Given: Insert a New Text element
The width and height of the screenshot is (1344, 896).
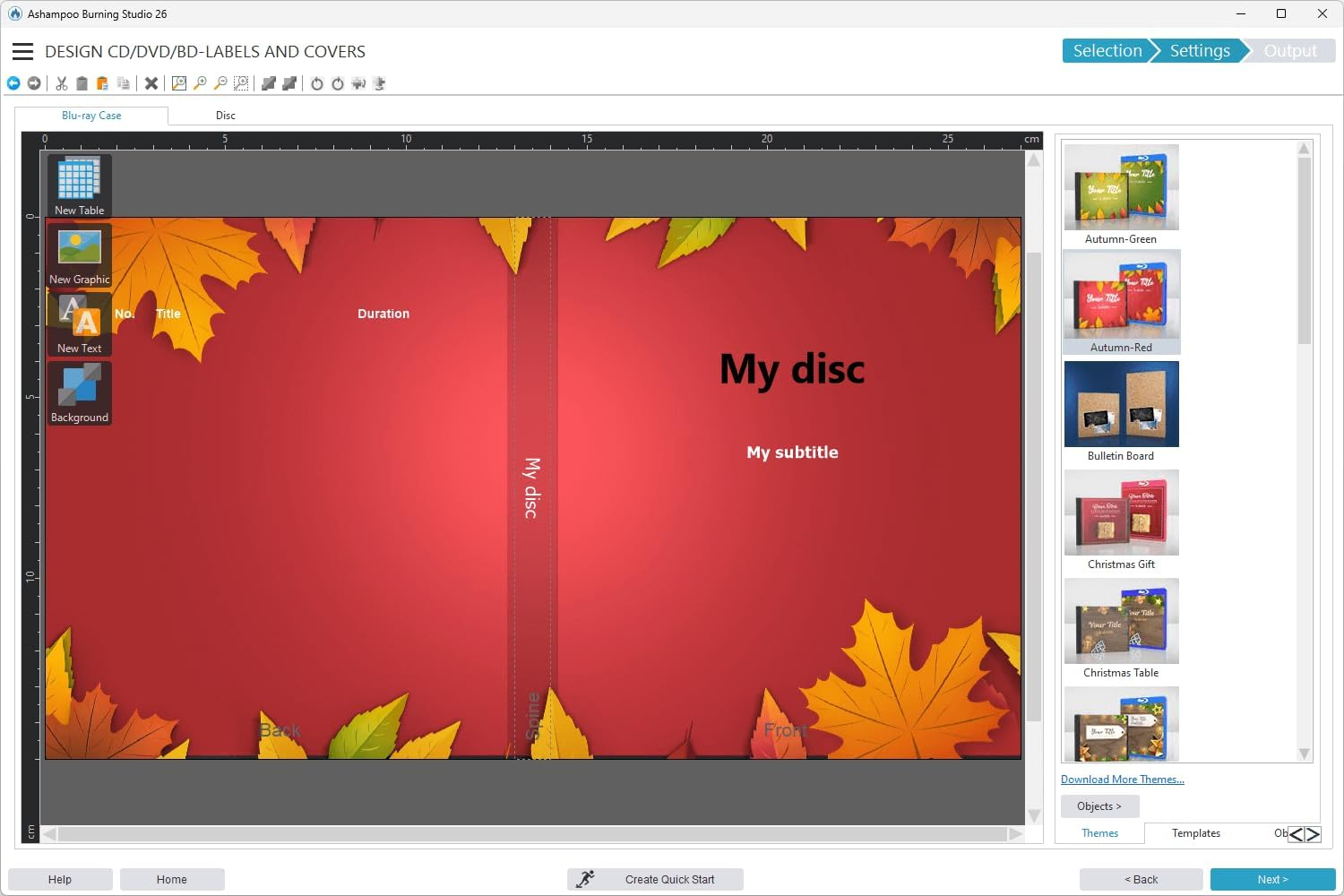Looking at the screenshot, I should [x=78, y=323].
